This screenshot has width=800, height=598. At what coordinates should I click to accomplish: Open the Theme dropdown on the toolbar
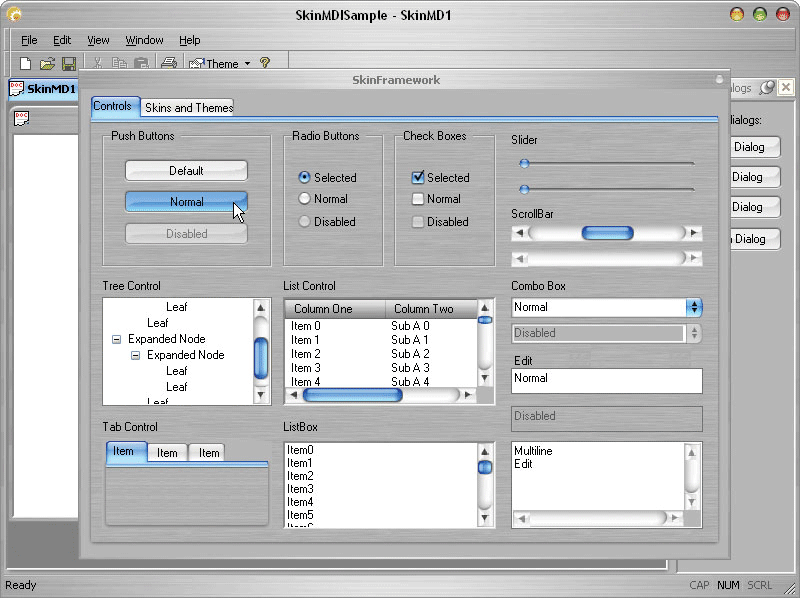(248, 63)
